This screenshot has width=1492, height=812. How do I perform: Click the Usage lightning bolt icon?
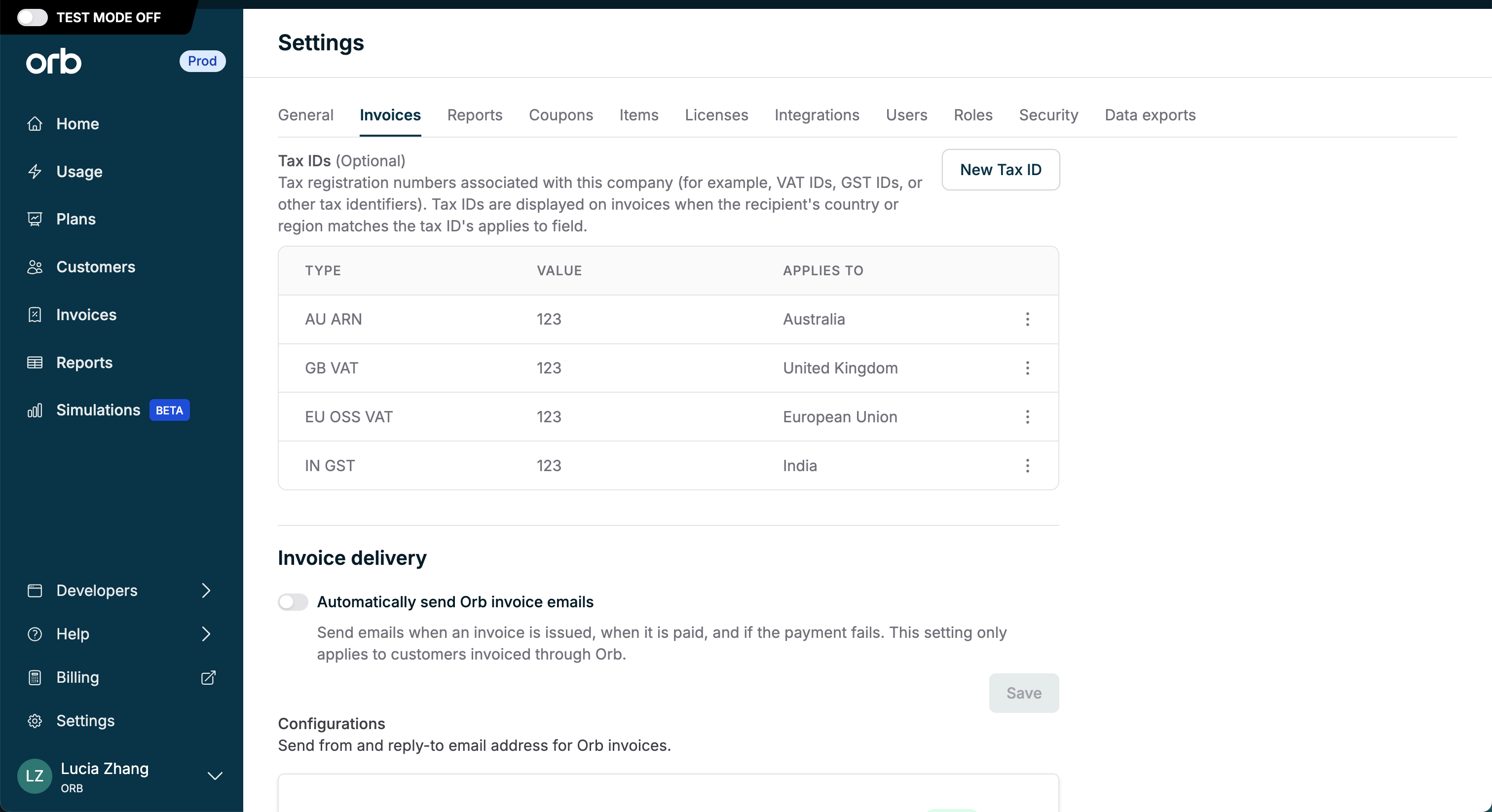coord(35,172)
